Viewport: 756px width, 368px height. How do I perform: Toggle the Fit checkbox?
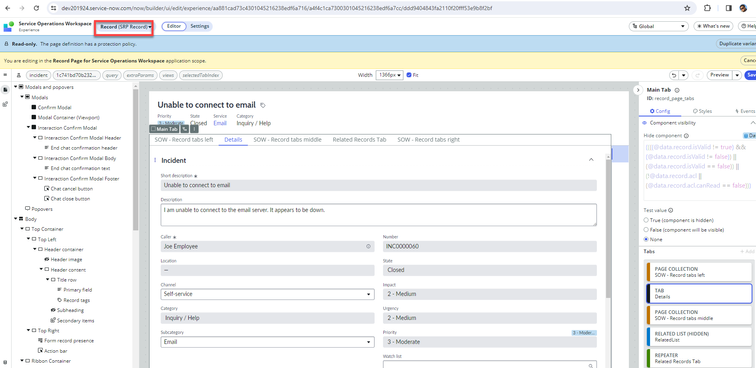(409, 75)
